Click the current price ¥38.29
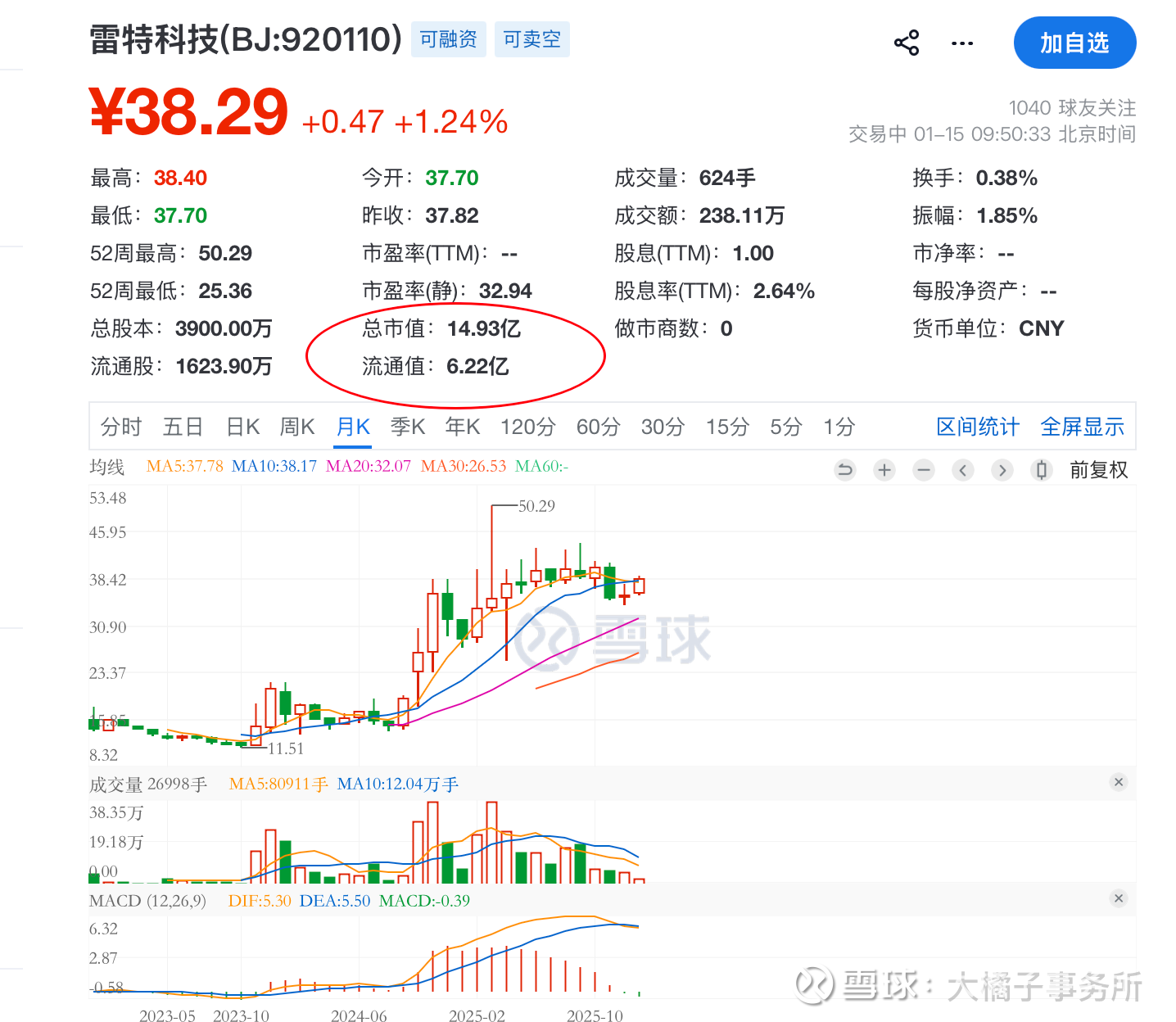This screenshot has height=1022, width=1176. (189, 112)
